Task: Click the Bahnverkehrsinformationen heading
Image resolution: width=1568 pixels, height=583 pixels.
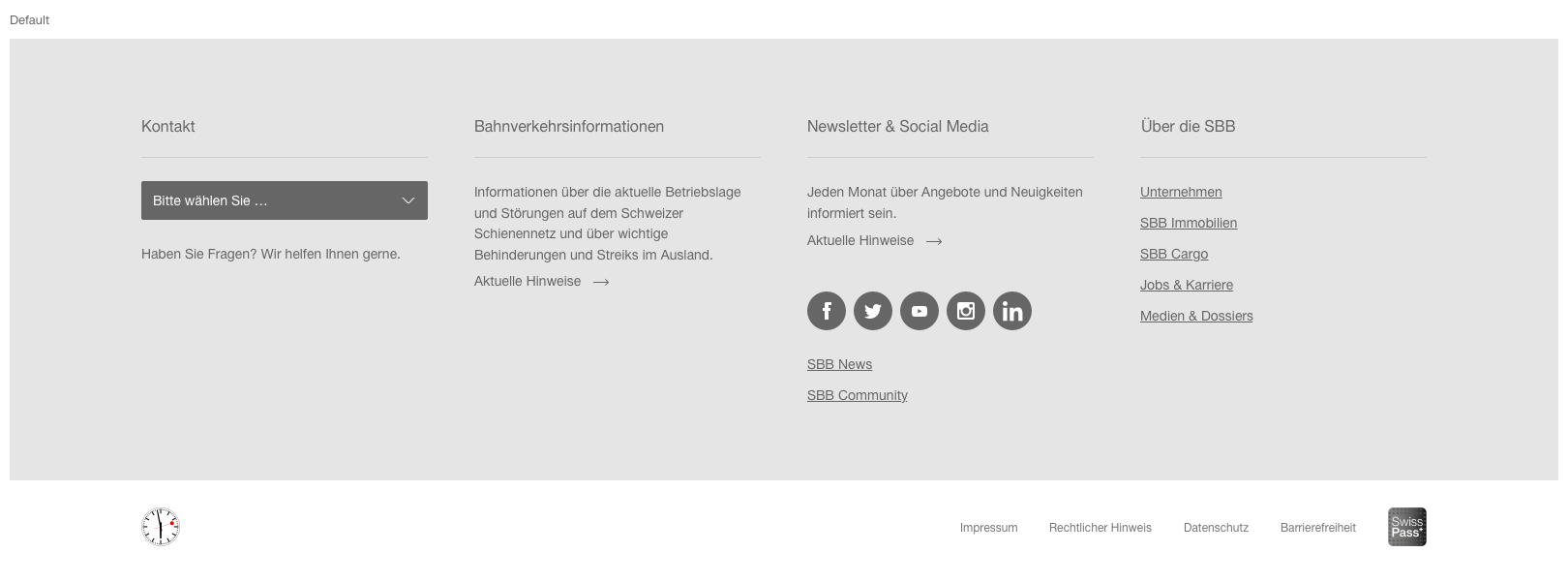Action: (x=569, y=126)
